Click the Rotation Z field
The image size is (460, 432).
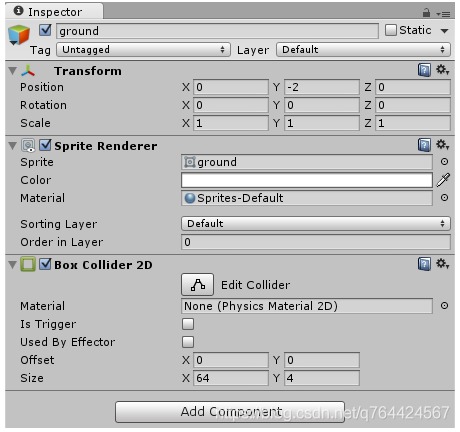[413, 105]
